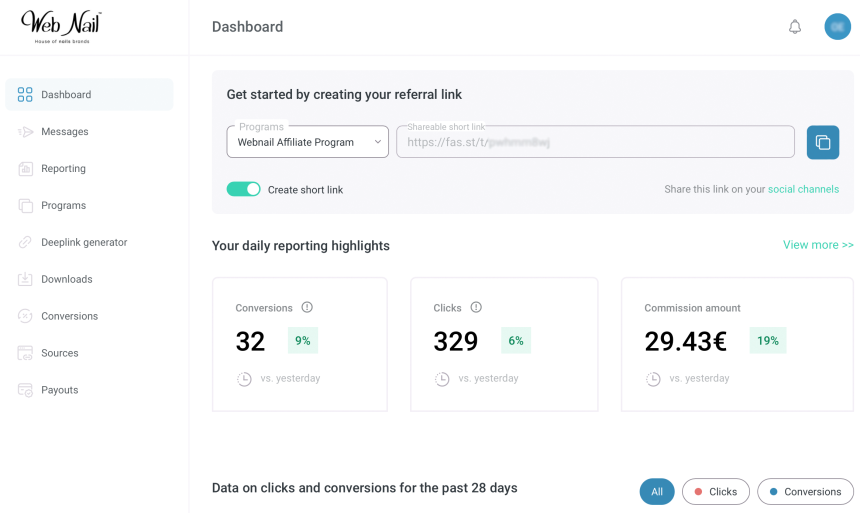860x513 pixels.
Task: Open Messages in the sidebar
Action: point(64,132)
